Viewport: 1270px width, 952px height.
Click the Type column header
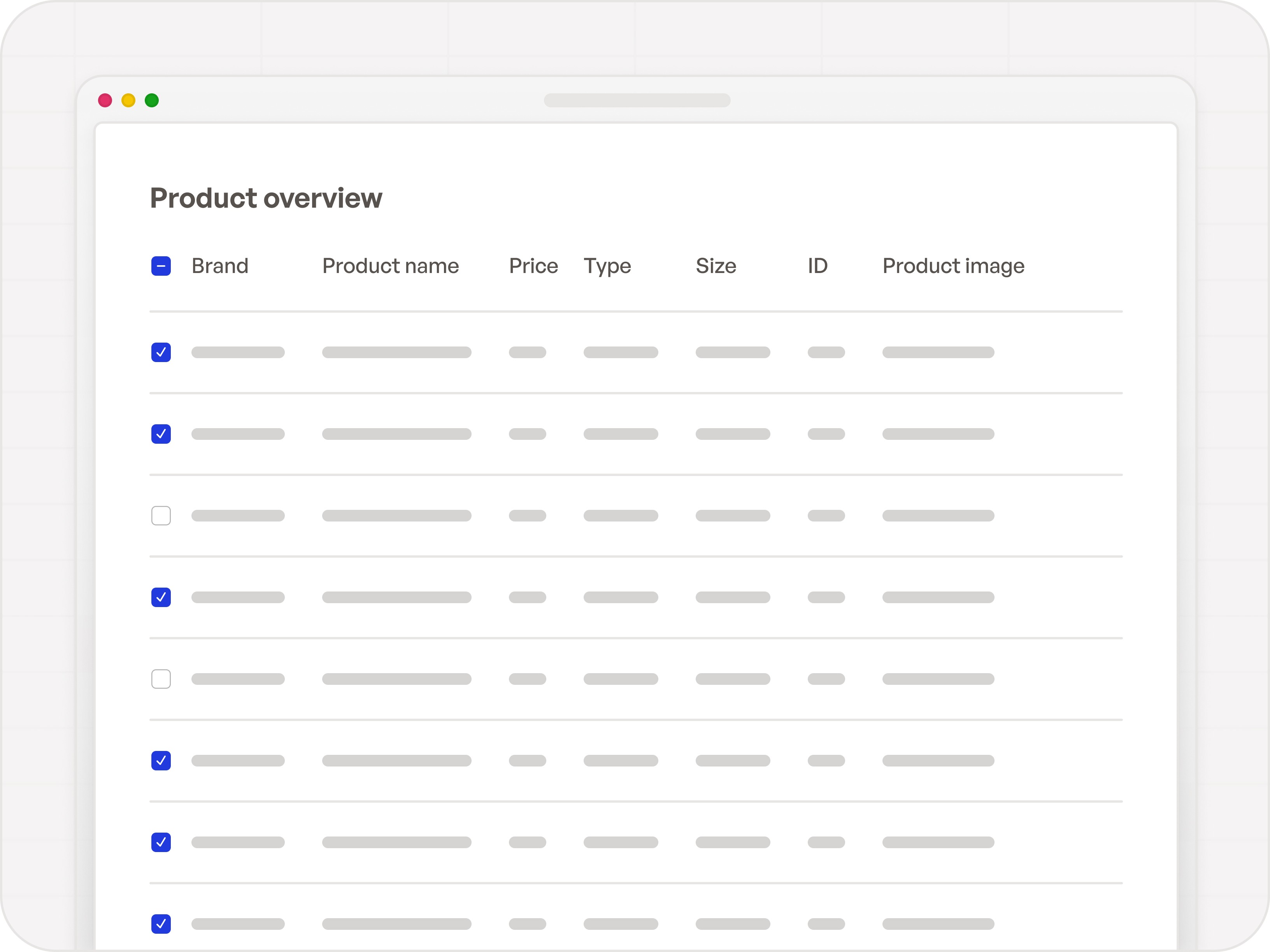pyautogui.click(x=607, y=266)
